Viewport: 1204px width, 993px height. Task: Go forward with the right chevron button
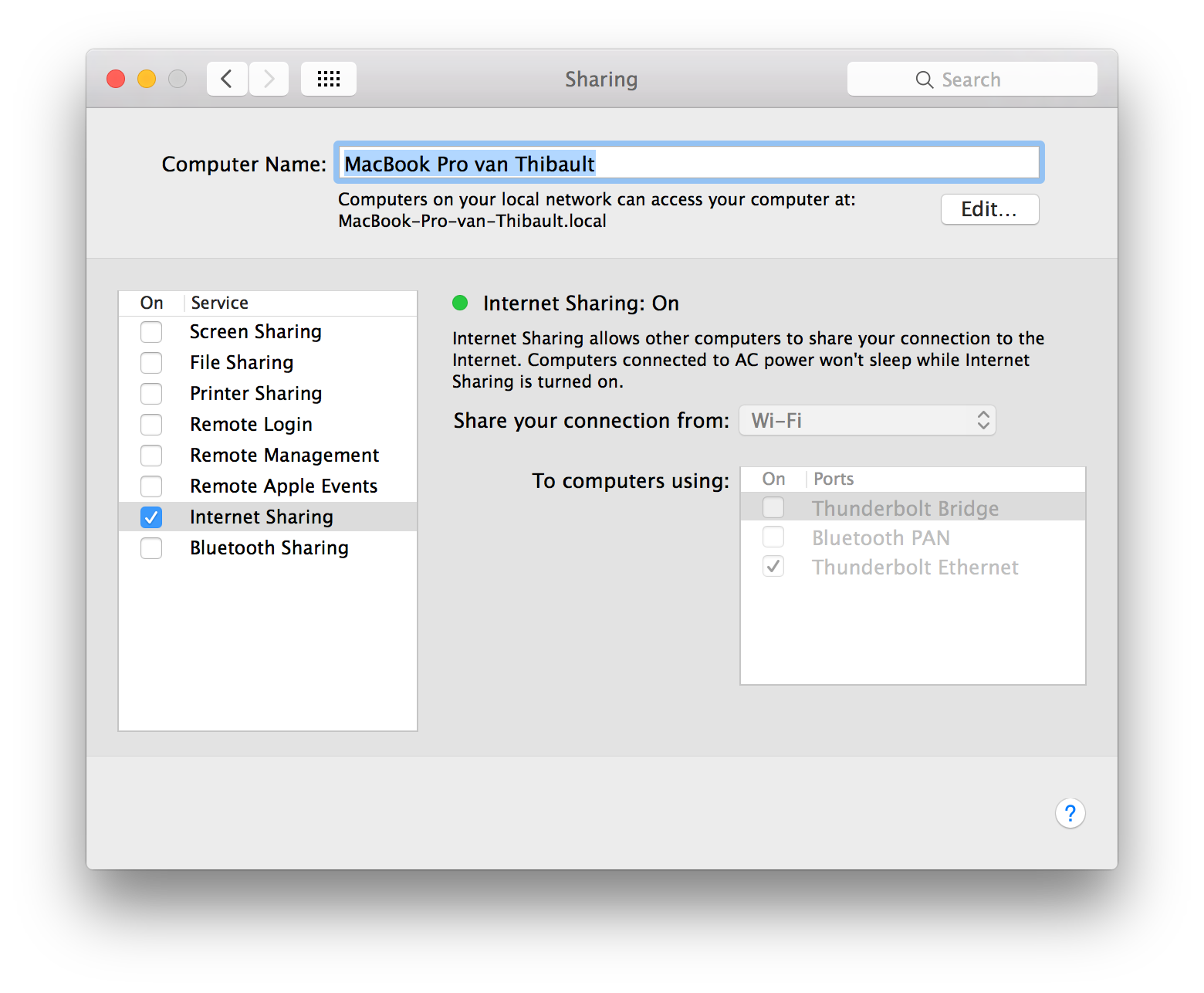[x=269, y=79]
